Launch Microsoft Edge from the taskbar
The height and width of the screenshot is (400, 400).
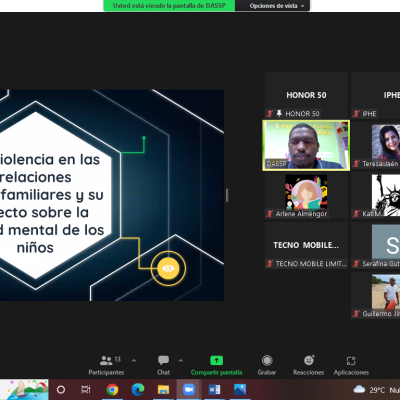click(x=138, y=389)
